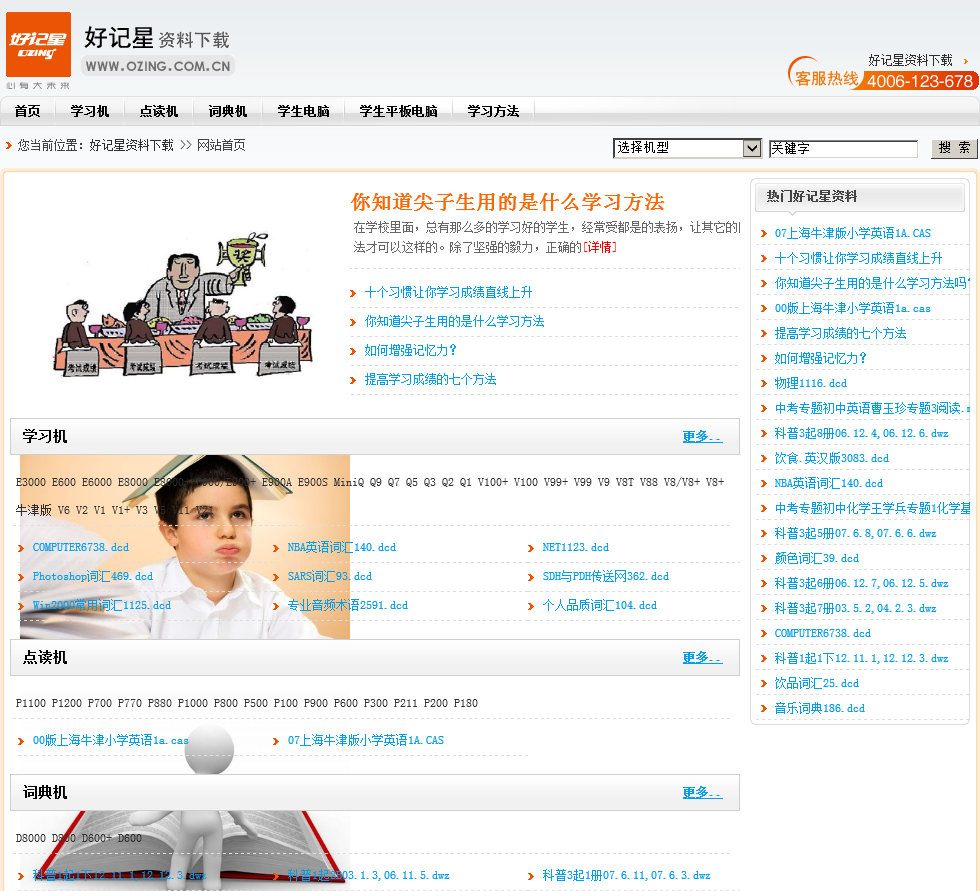Open 00版上海牛津小学英语1a.cas in 点读机 section

click(x=110, y=740)
